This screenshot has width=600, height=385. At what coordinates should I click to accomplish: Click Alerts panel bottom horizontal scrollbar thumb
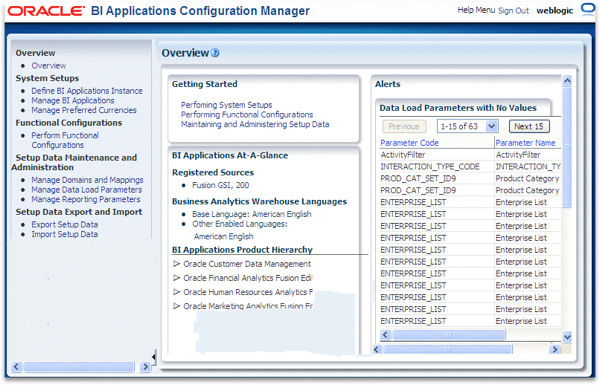coord(448,349)
